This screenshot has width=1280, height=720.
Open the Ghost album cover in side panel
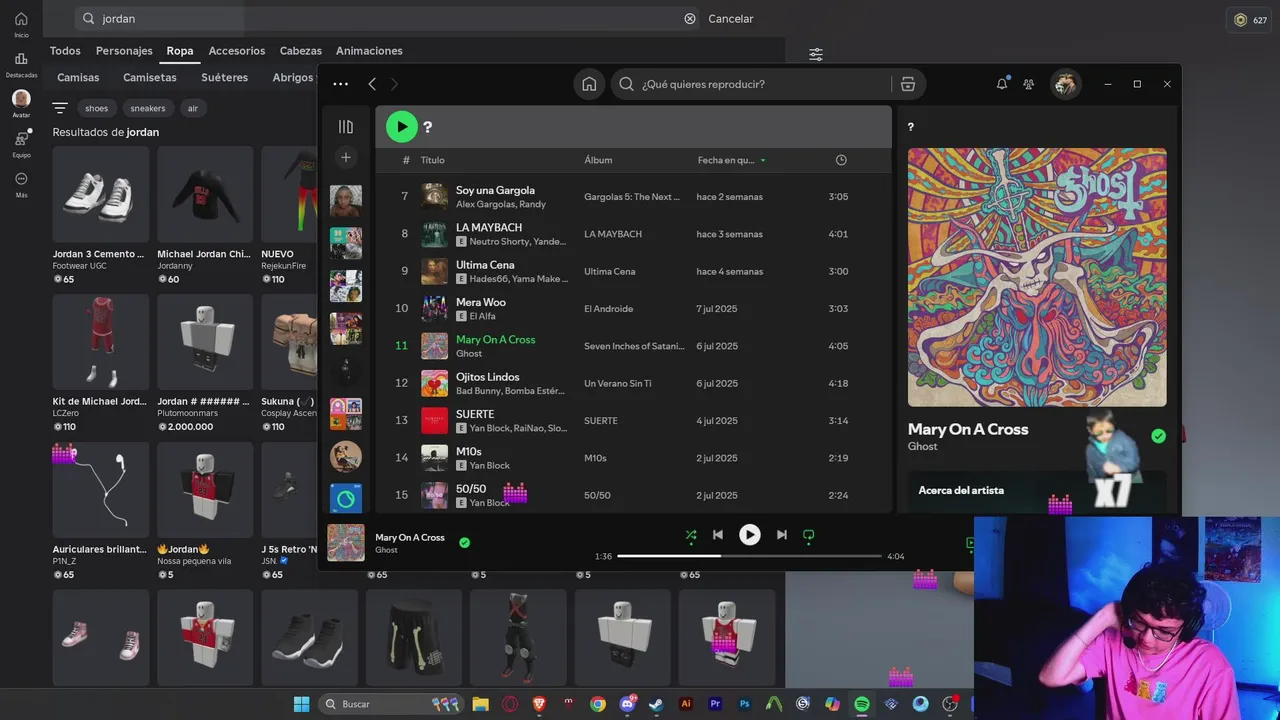(1037, 277)
